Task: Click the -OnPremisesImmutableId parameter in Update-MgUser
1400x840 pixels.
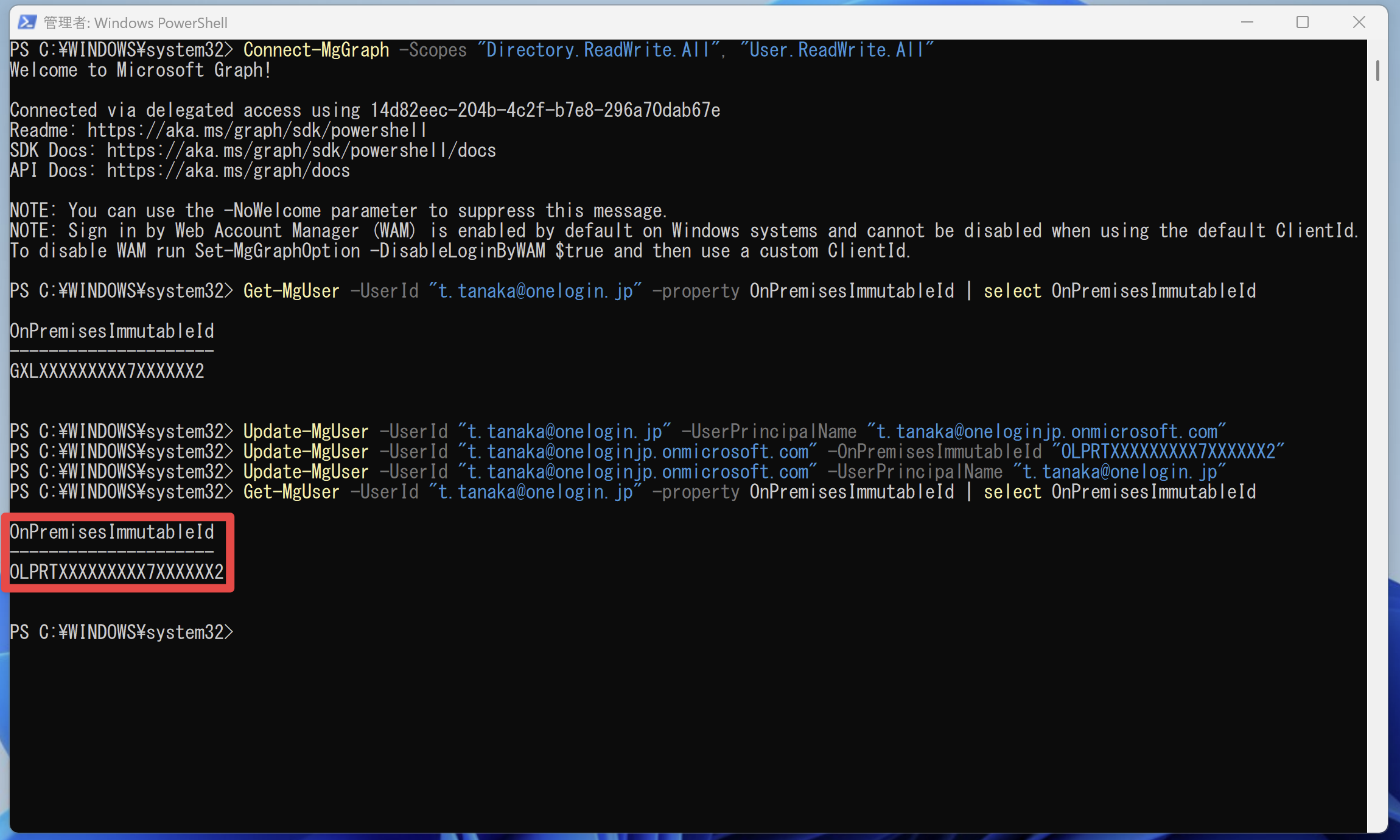Action: (x=934, y=452)
